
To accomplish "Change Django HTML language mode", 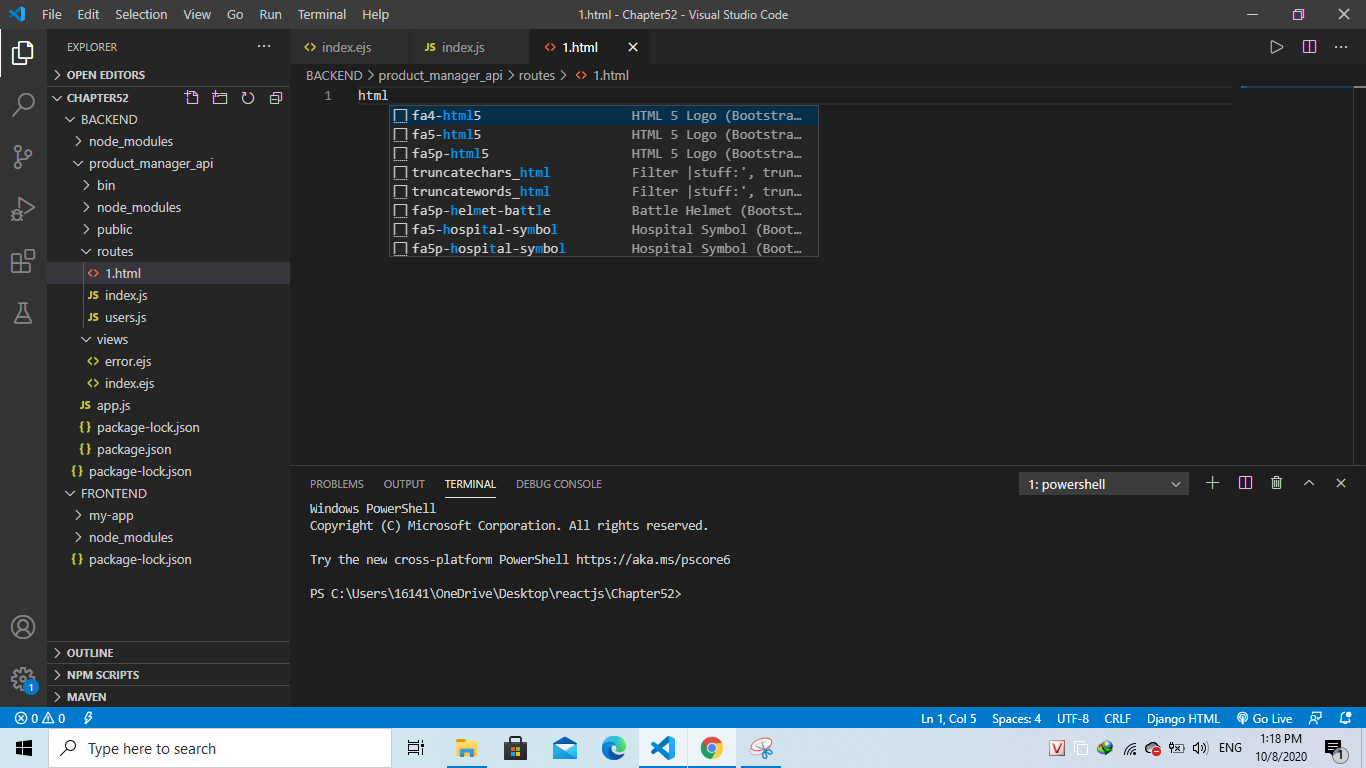I will click(1183, 718).
